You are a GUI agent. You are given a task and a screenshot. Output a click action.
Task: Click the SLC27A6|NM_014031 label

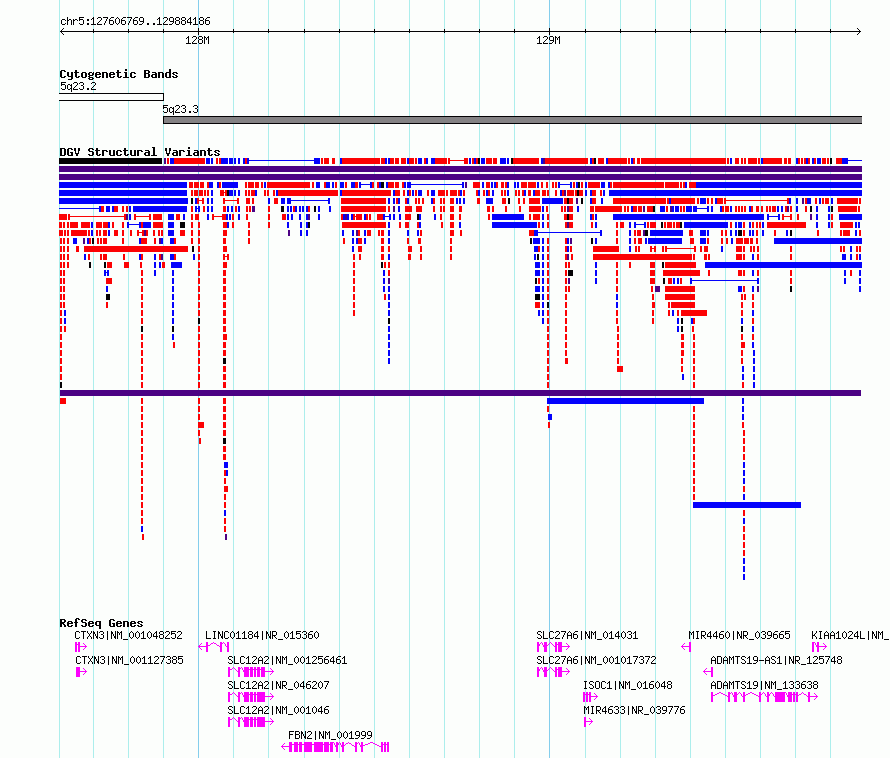587,635
